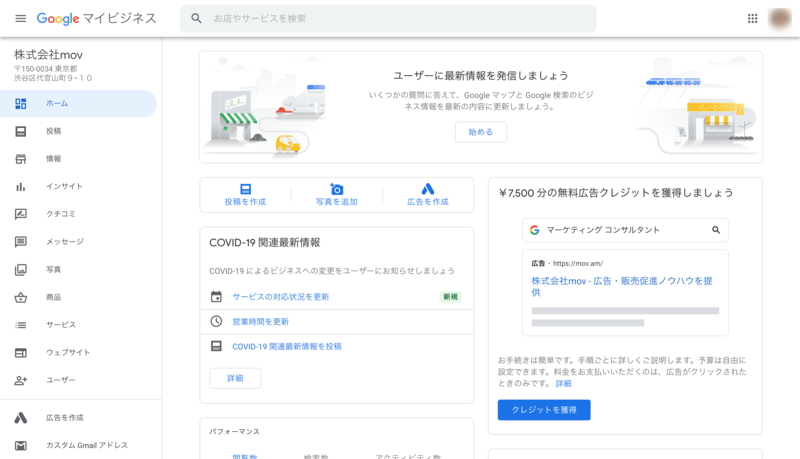Select 商品 in the sidebar
Screen dimensions: 800x459
click(x=78, y=297)
